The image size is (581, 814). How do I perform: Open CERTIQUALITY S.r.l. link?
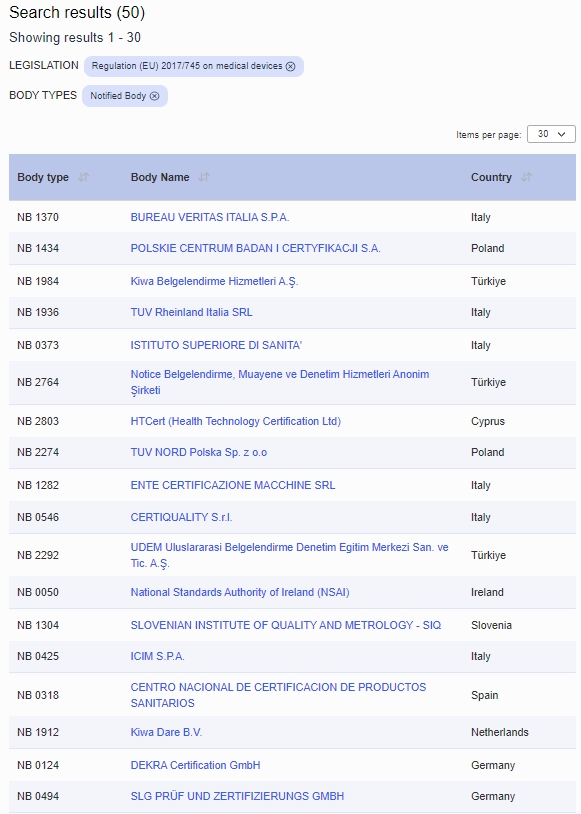pyautogui.click(x=181, y=517)
